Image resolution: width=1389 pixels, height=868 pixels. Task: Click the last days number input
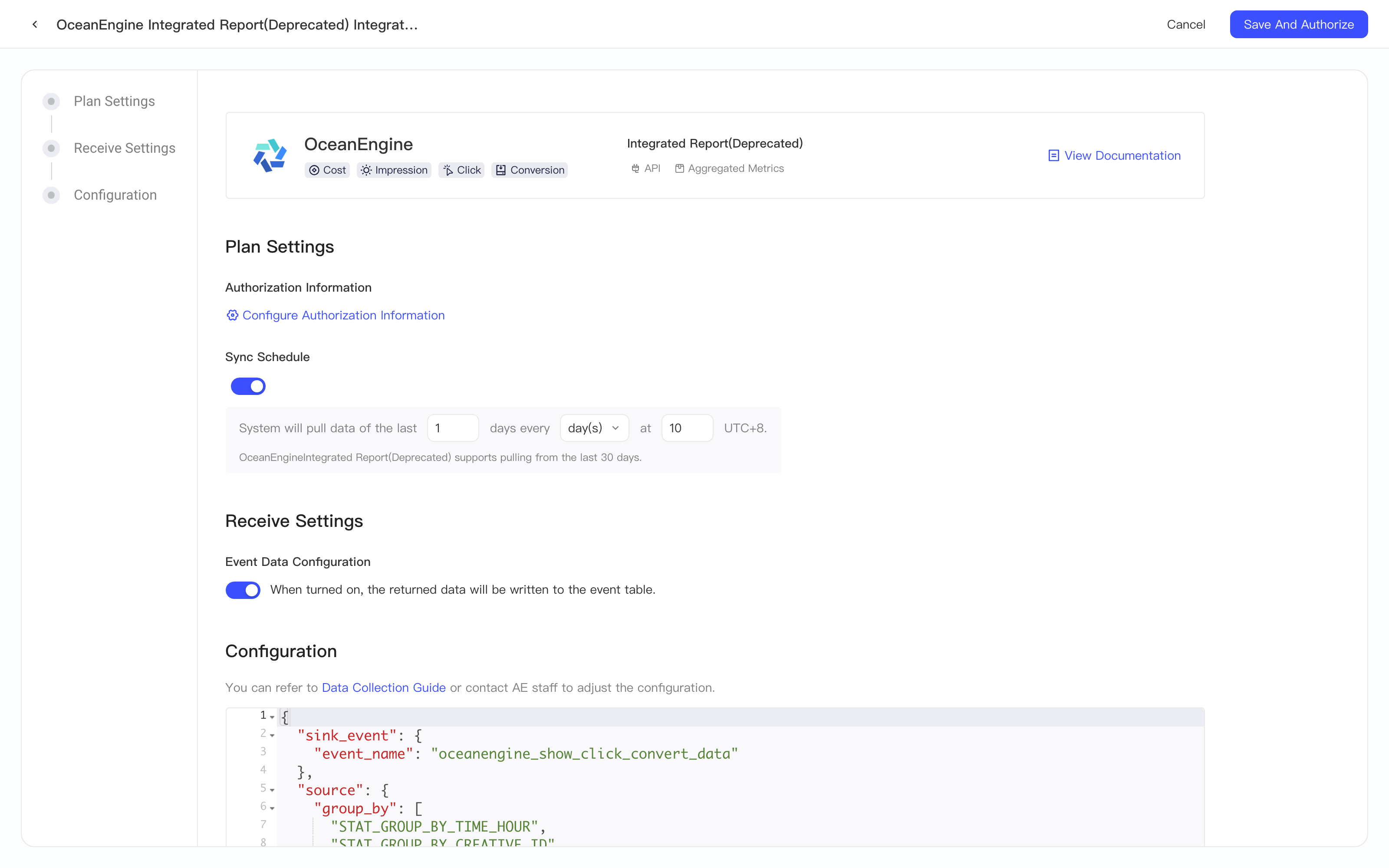coord(453,428)
